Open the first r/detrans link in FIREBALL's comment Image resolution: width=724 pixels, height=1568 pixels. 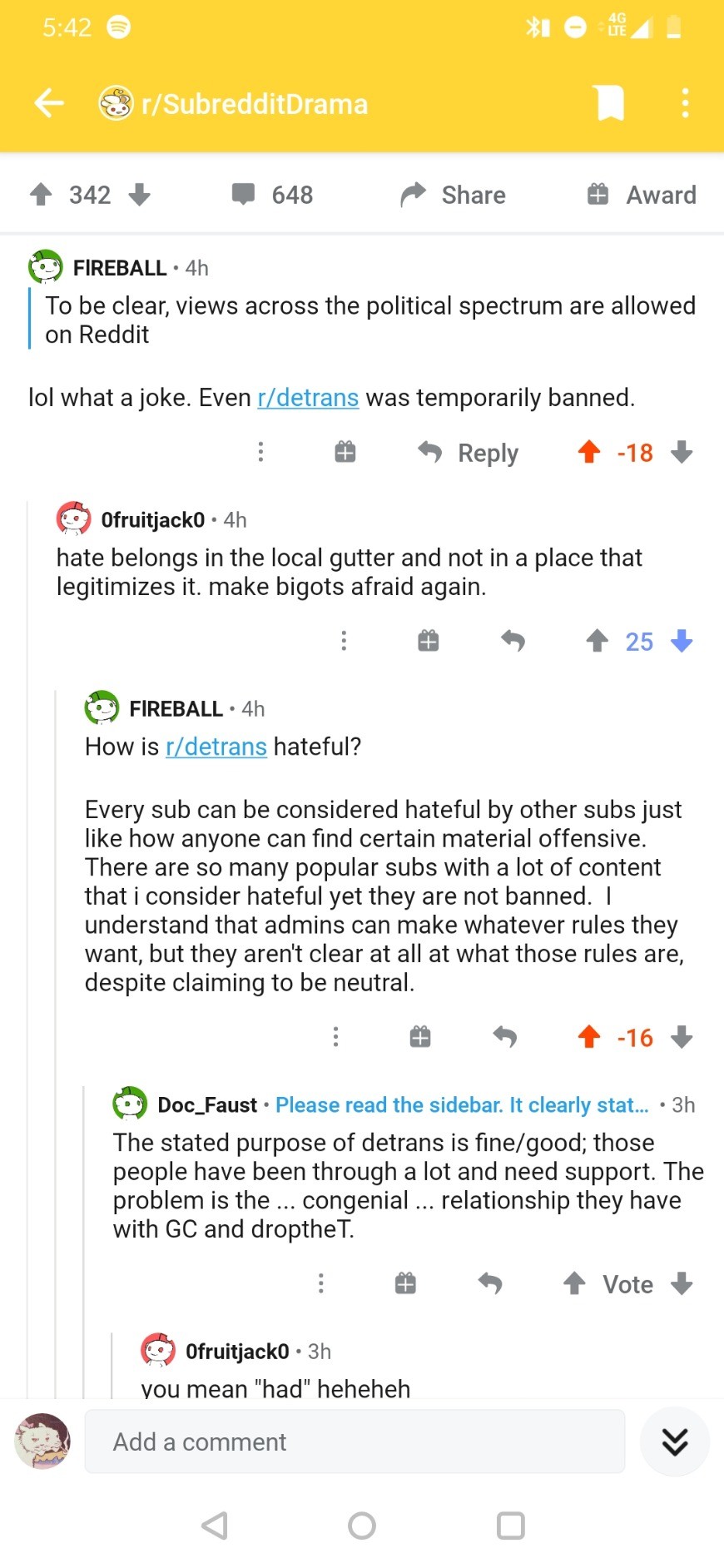[x=308, y=398]
